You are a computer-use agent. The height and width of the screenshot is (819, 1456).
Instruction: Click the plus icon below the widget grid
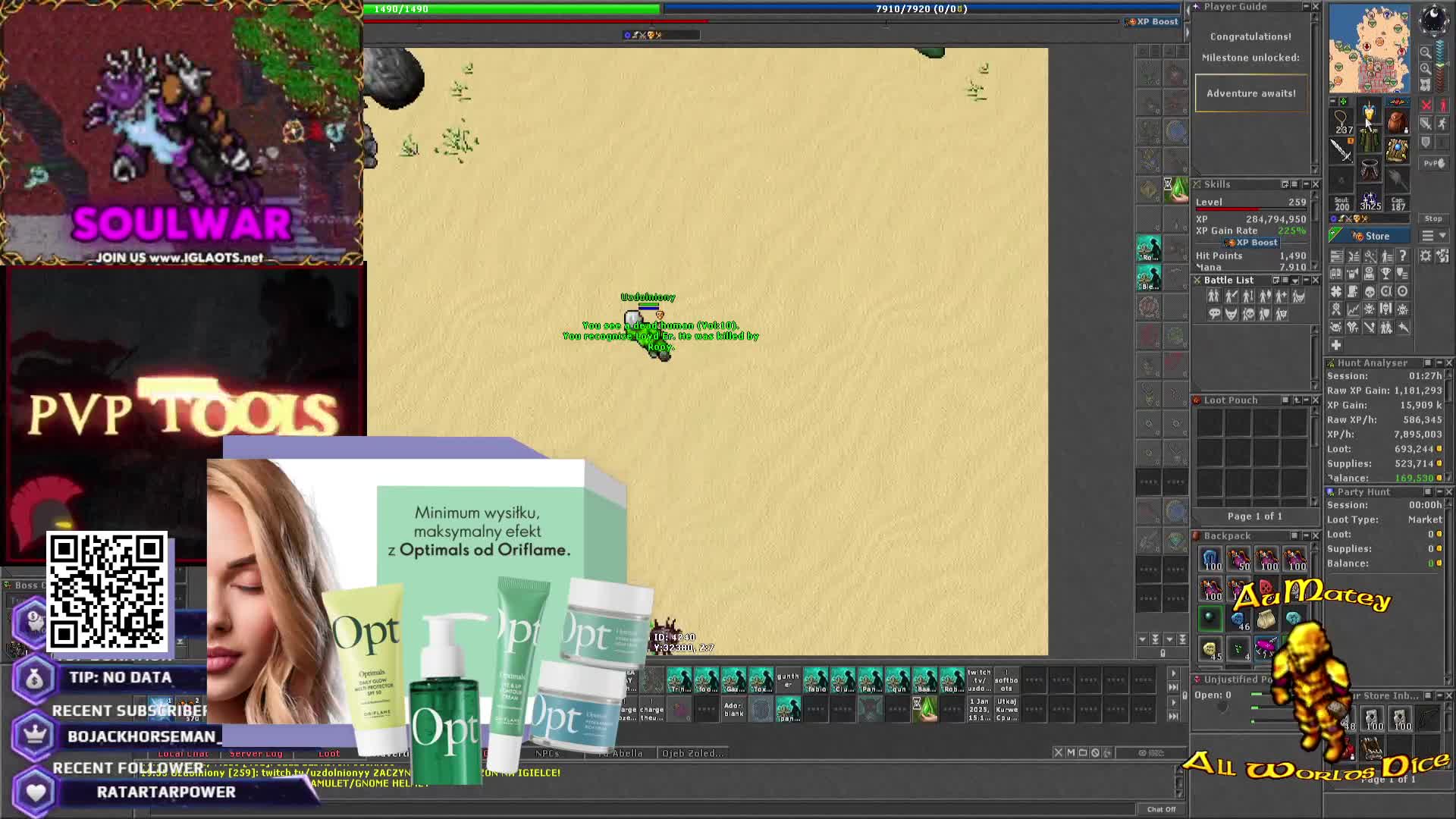(1336, 345)
